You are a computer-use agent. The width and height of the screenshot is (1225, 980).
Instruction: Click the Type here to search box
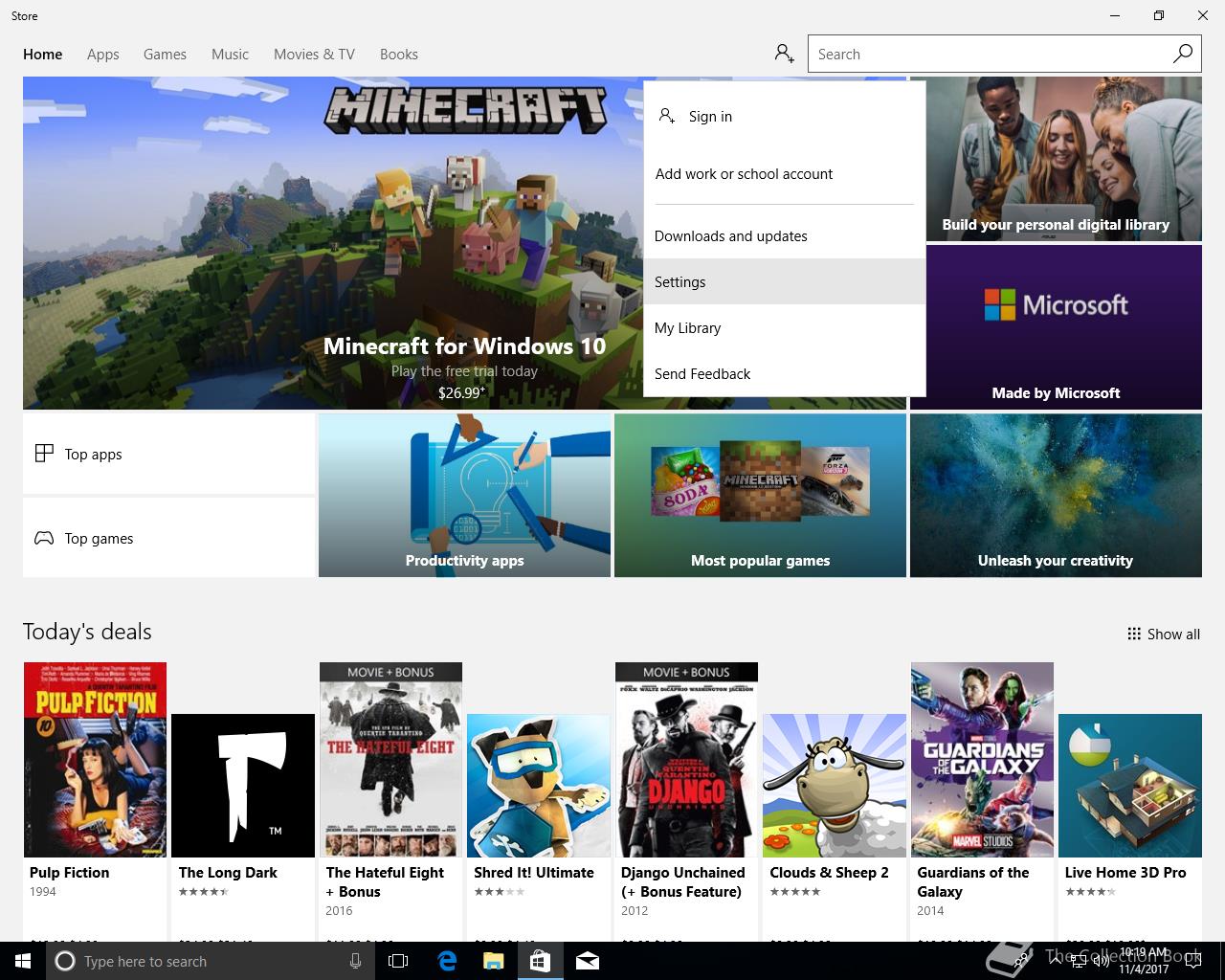[x=209, y=961]
